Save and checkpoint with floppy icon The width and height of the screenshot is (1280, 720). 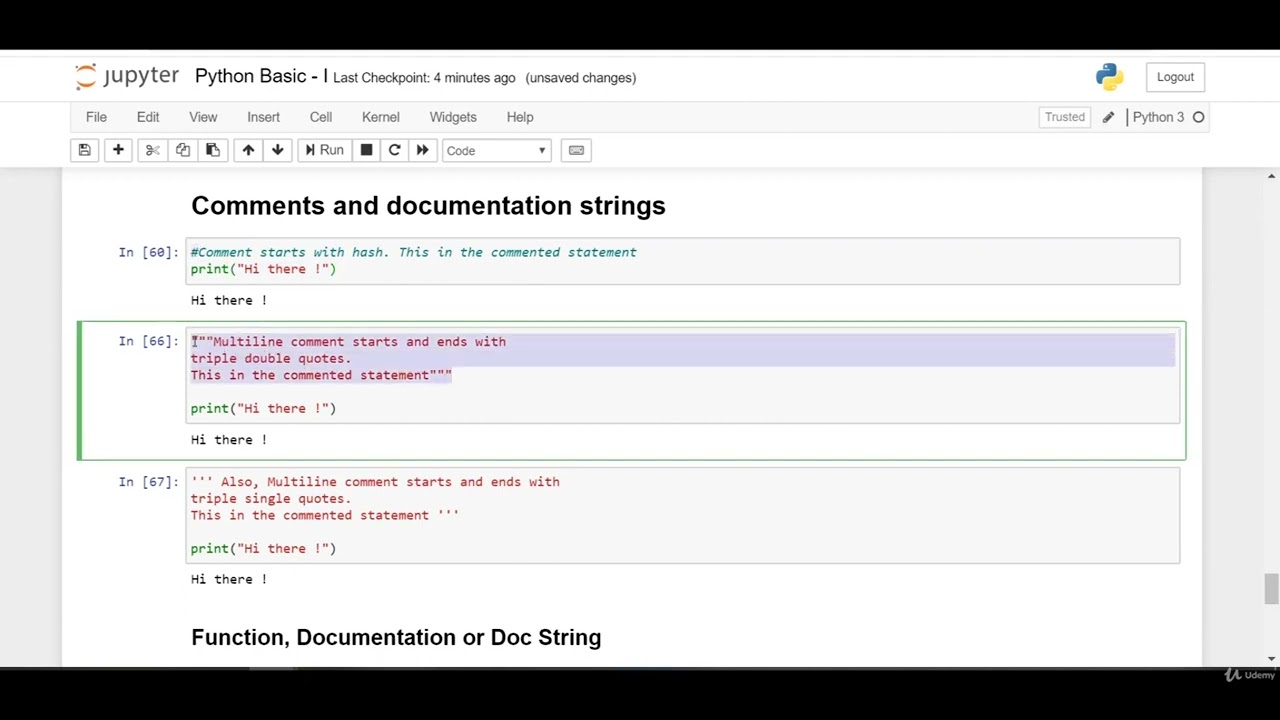pyautogui.click(x=85, y=150)
